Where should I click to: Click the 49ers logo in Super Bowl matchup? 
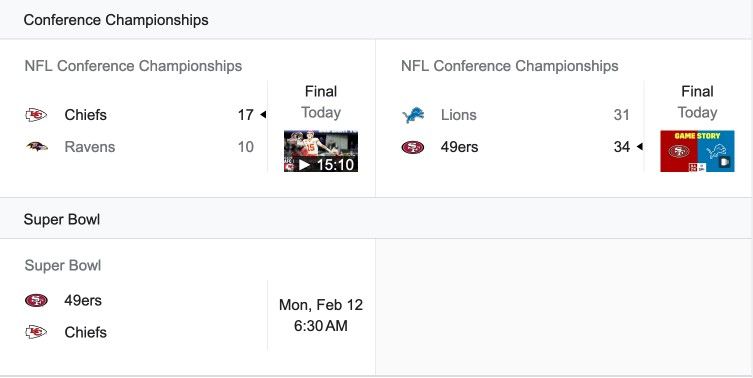pyautogui.click(x=36, y=301)
